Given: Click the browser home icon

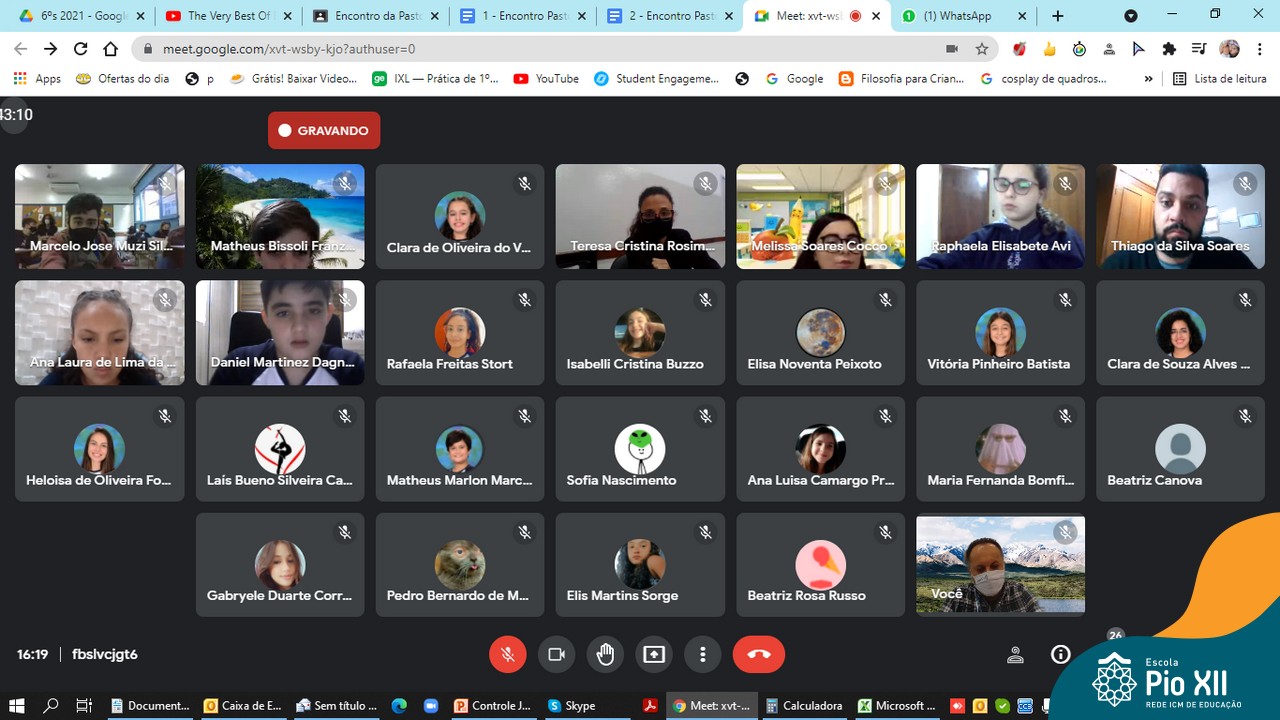Looking at the screenshot, I should pyautogui.click(x=111, y=49).
